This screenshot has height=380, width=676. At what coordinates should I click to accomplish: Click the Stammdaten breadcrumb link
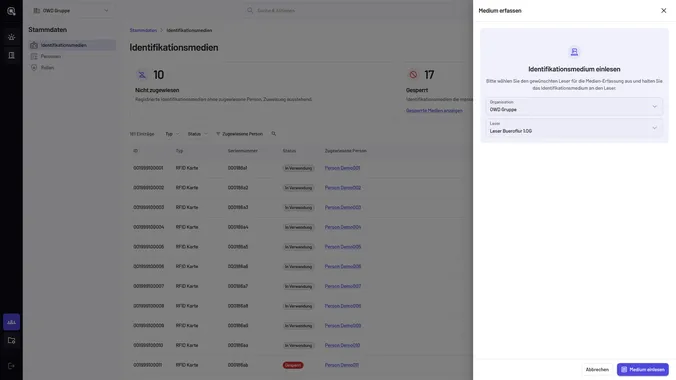pyautogui.click(x=143, y=30)
